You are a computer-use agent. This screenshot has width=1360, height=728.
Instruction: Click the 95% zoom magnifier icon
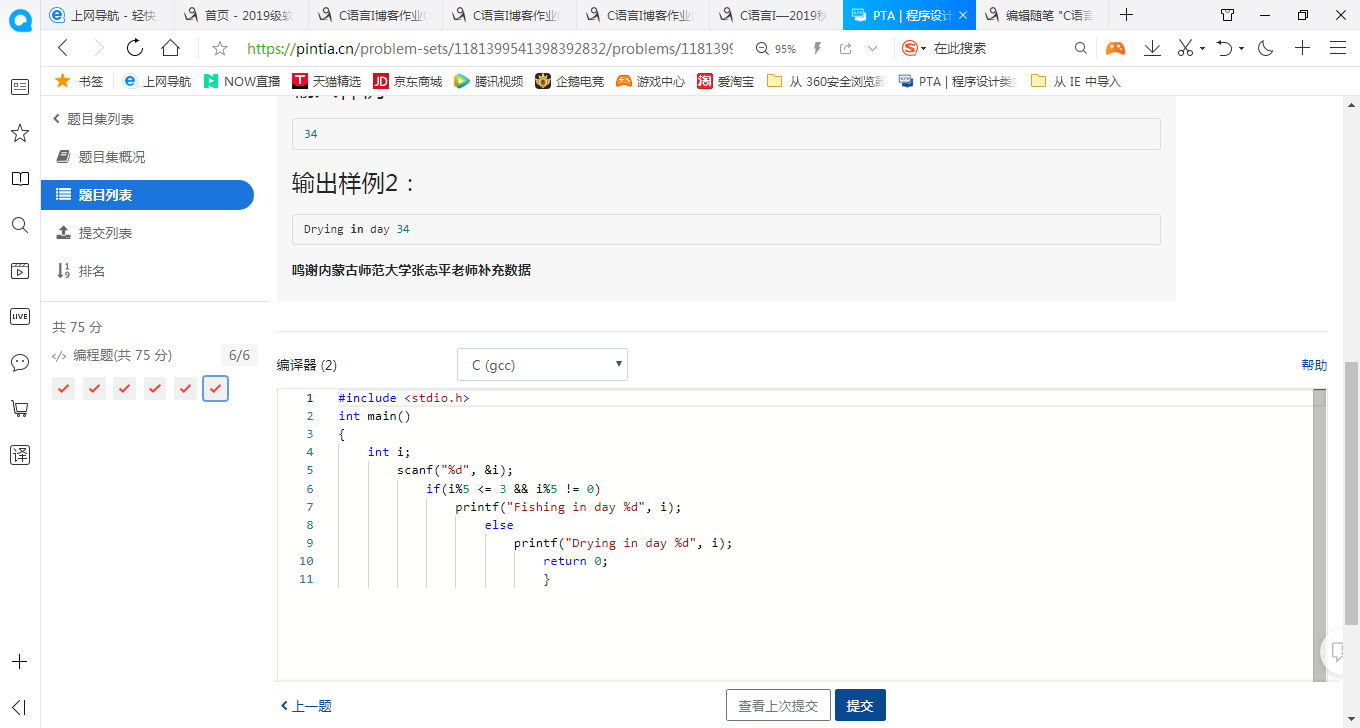click(x=763, y=48)
